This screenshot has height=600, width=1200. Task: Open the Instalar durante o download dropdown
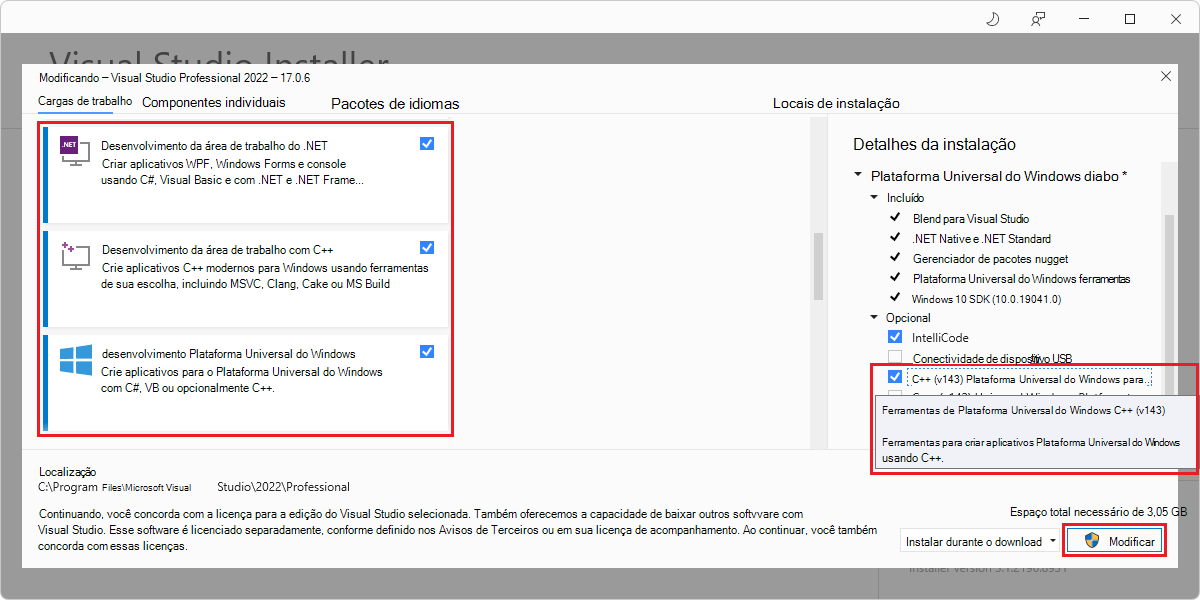coord(980,541)
